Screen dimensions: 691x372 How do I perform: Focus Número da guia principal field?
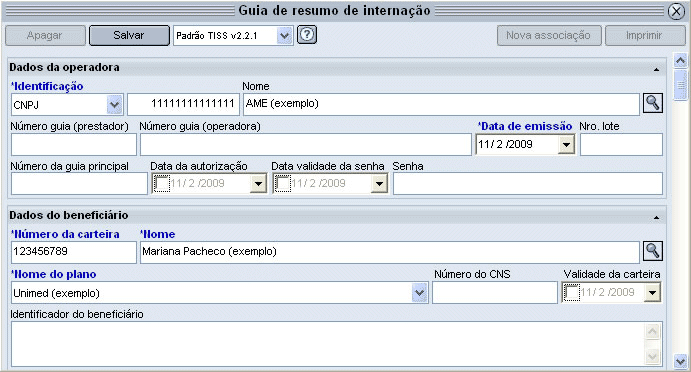tap(79, 183)
